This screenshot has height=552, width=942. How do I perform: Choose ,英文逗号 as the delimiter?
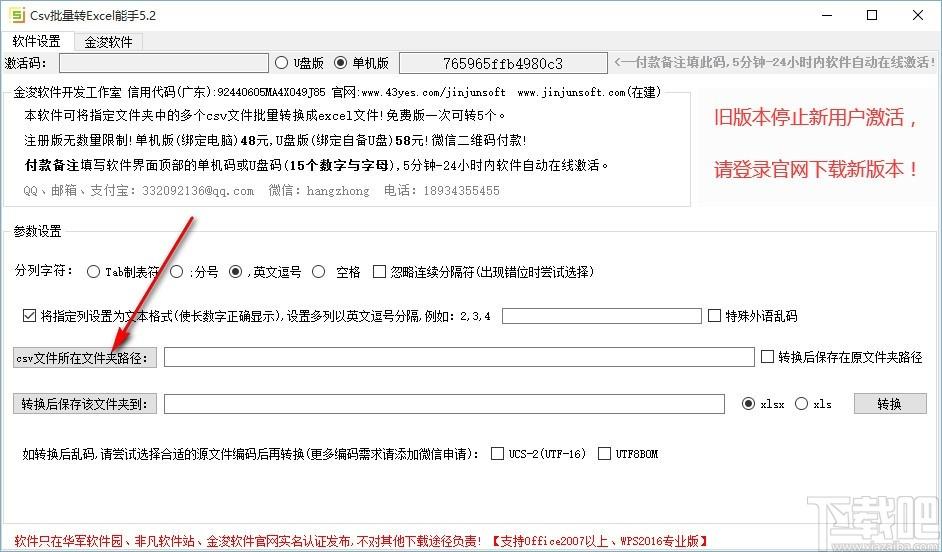tap(236, 272)
